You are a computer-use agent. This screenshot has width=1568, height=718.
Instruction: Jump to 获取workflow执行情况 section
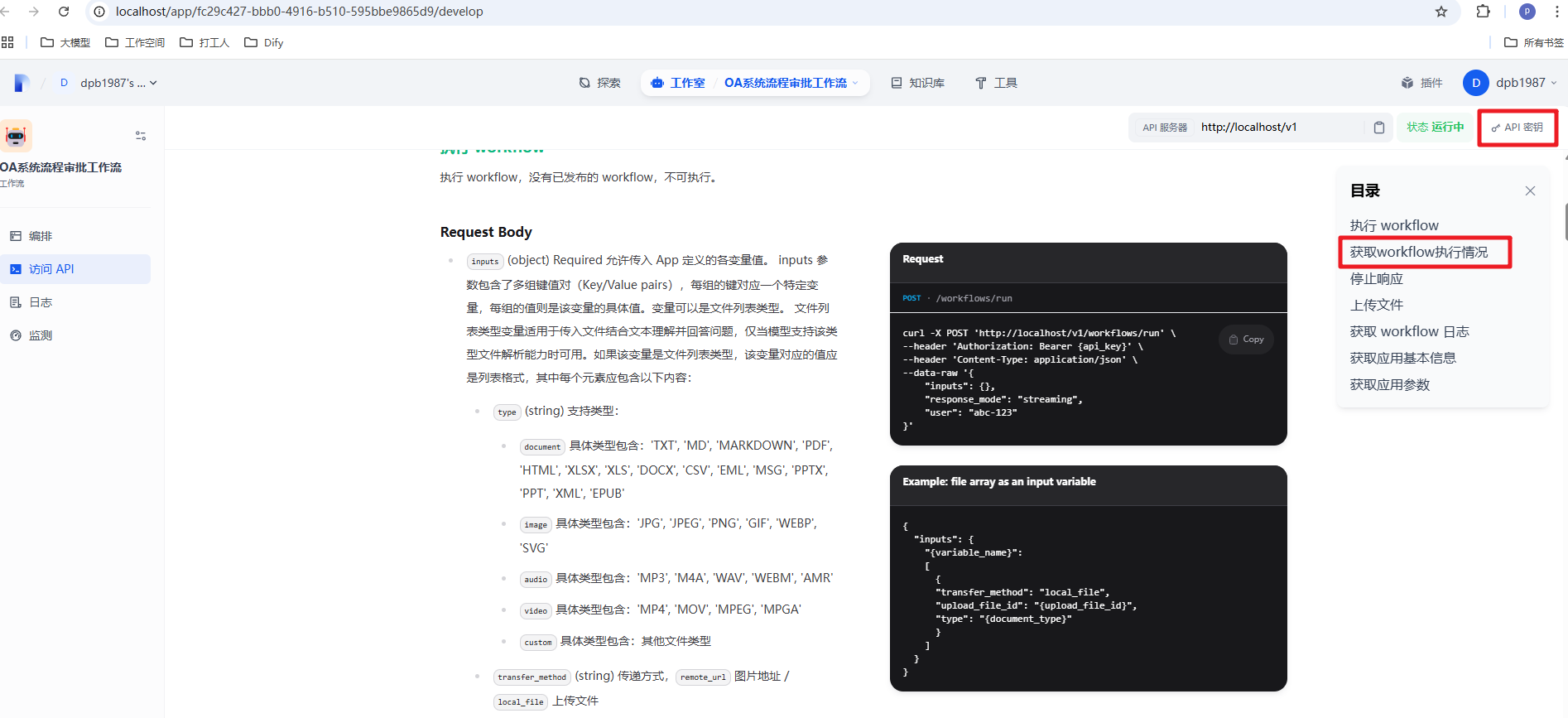1418,252
